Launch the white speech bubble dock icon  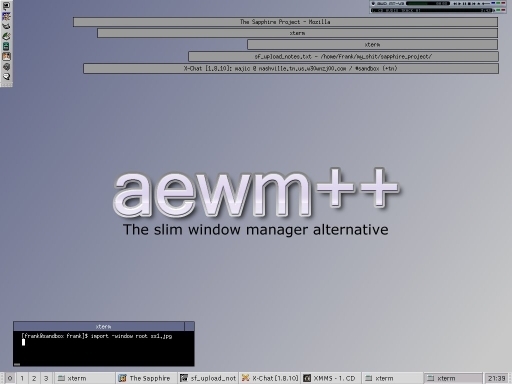(x=6, y=76)
